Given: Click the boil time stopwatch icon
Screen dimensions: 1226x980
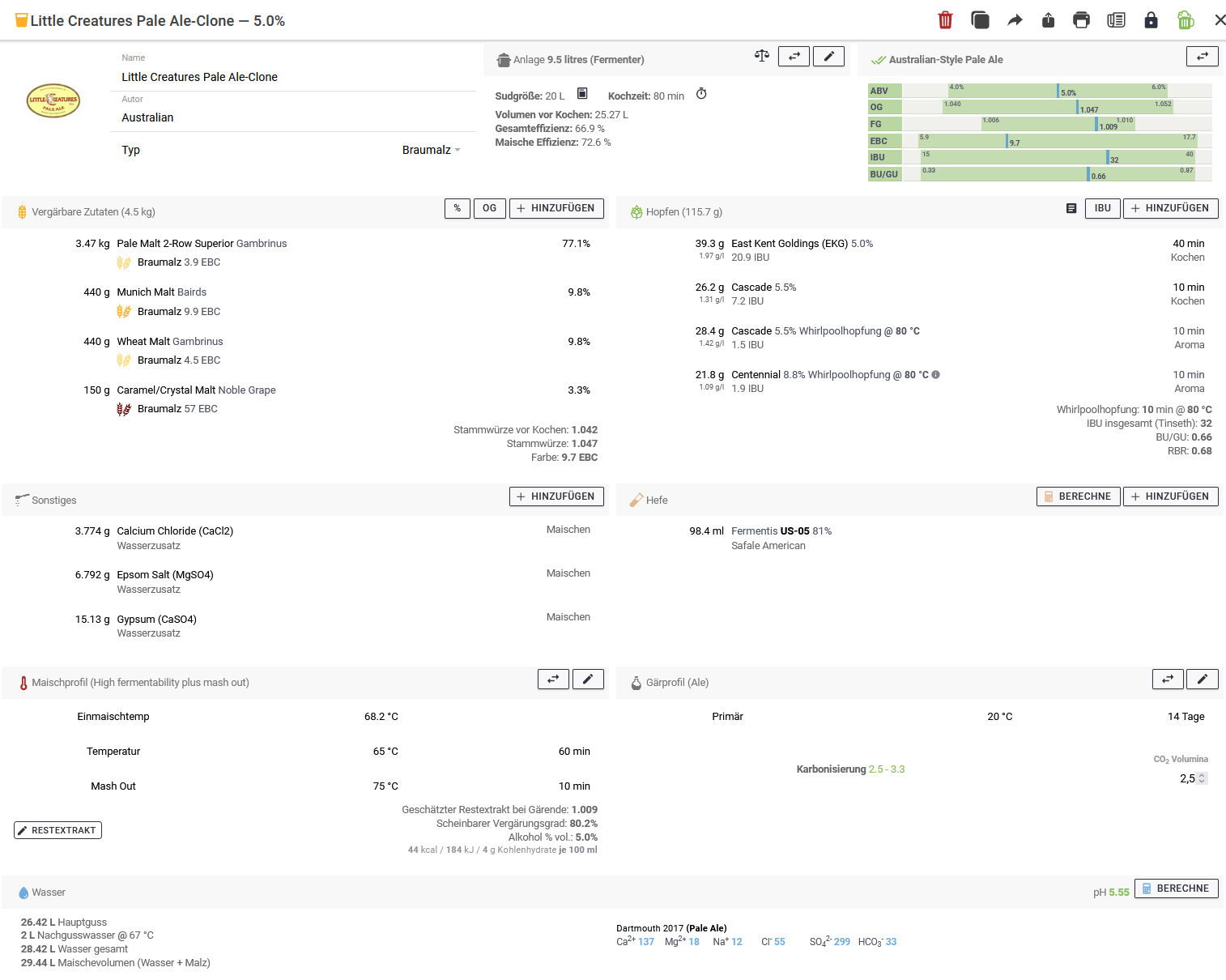Looking at the screenshot, I should pyautogui.click(x=701, y=94).
